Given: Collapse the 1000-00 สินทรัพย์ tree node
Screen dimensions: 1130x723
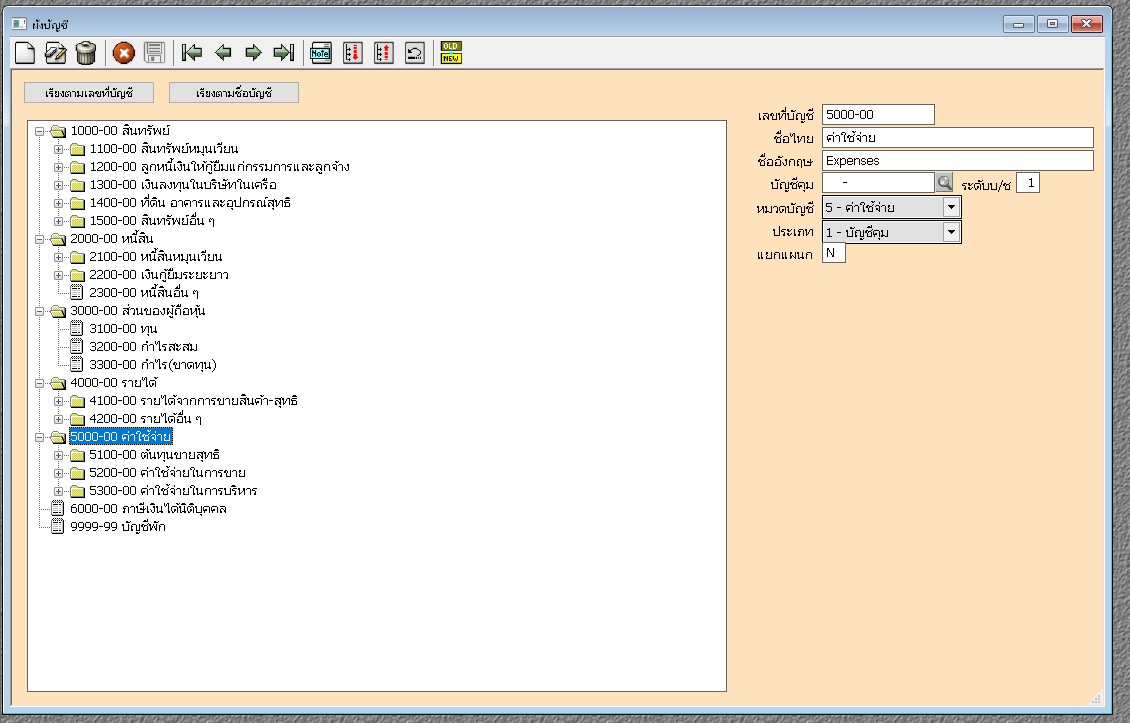Looking at the screenshot, I should pyautogui.click(x=39, y=131).
